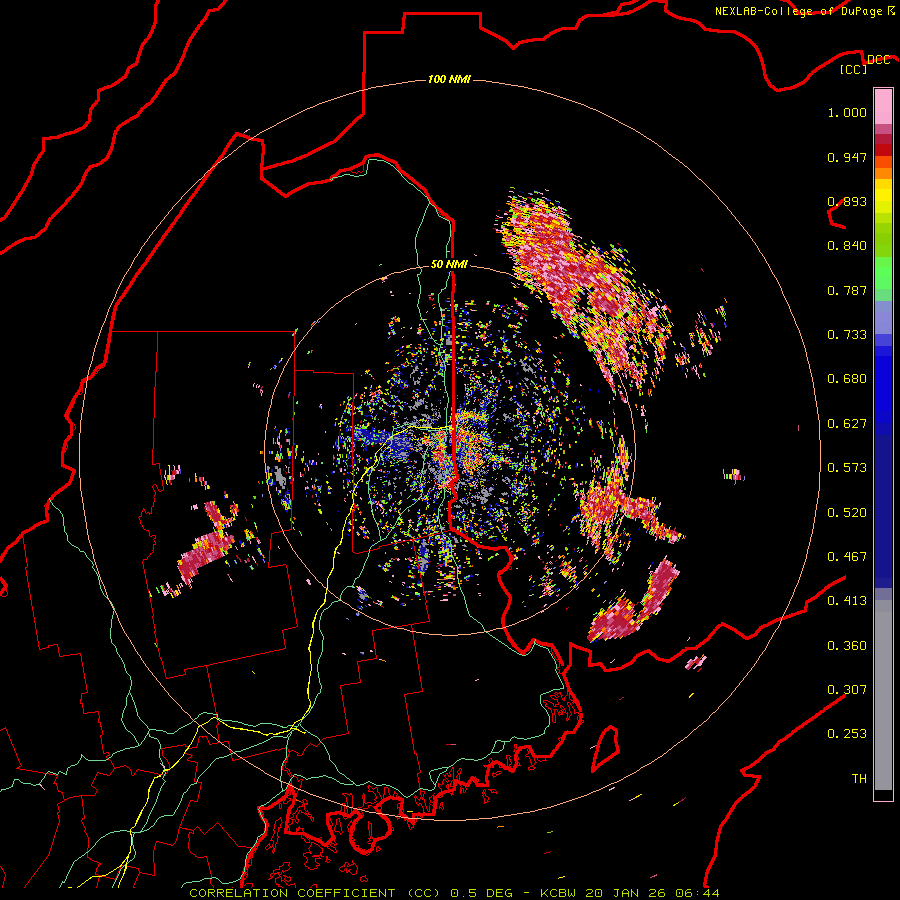The image size is (900, 900).
Task: Click the 100 NMI range ring label
Action: click(449, 79)
